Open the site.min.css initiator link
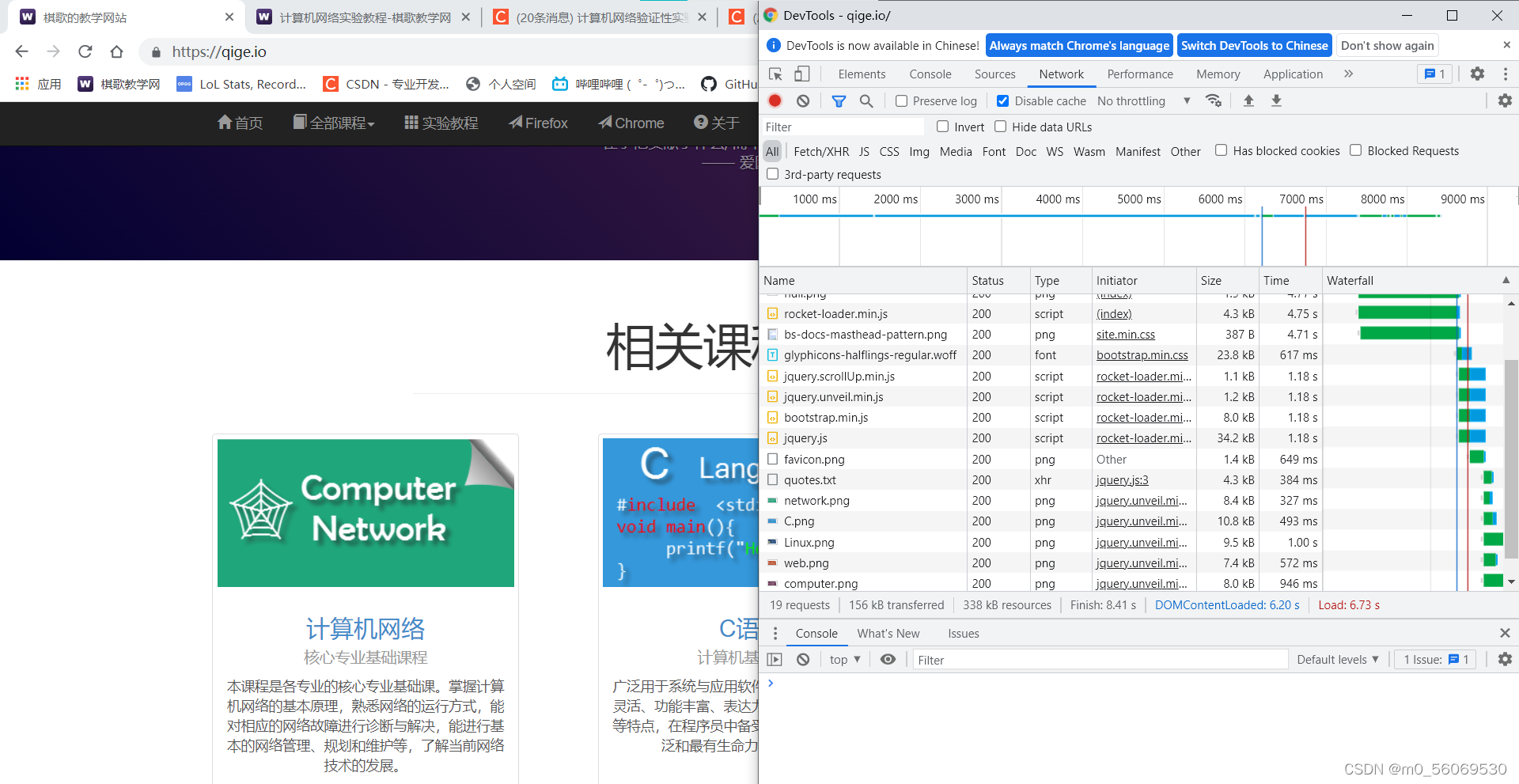The width and height of the screenshot is (1519, 784). [x=1125, y=335]
